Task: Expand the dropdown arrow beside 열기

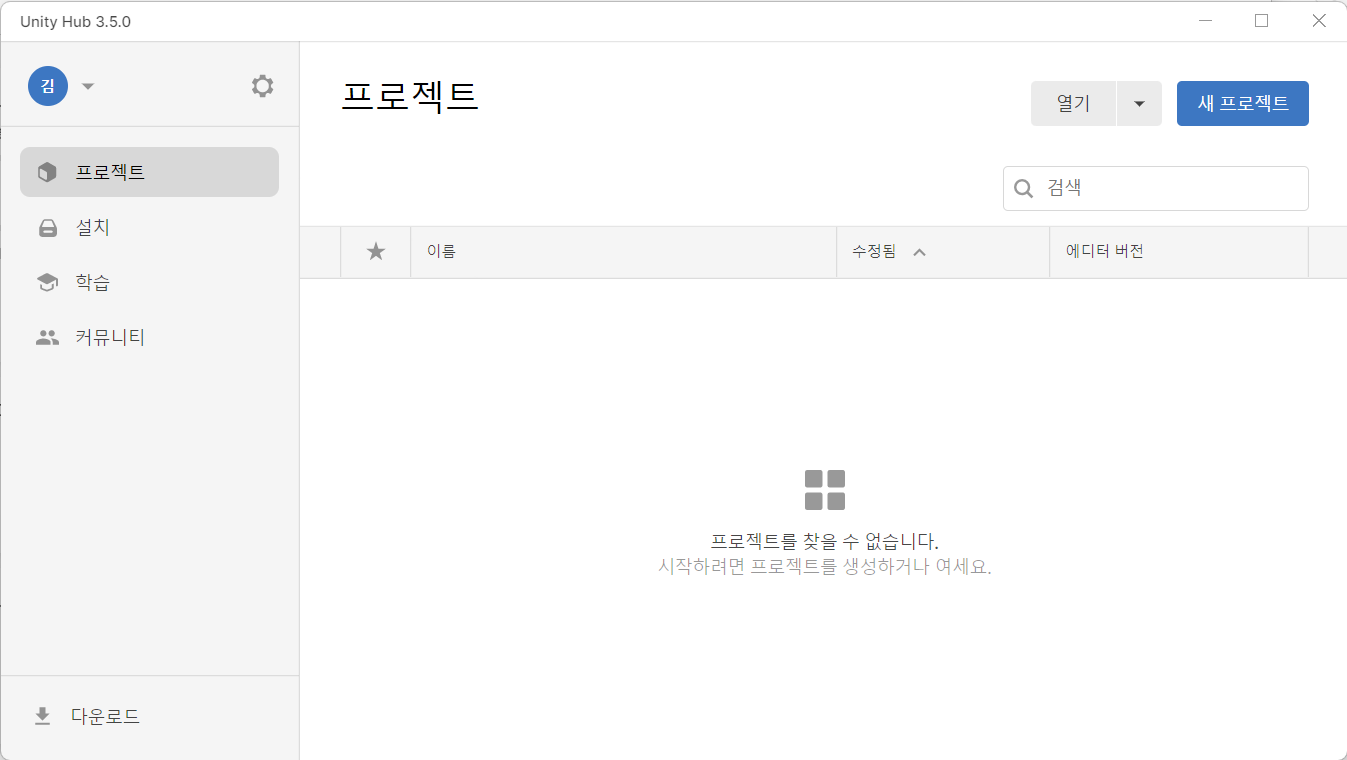Action: point(1139,103)
